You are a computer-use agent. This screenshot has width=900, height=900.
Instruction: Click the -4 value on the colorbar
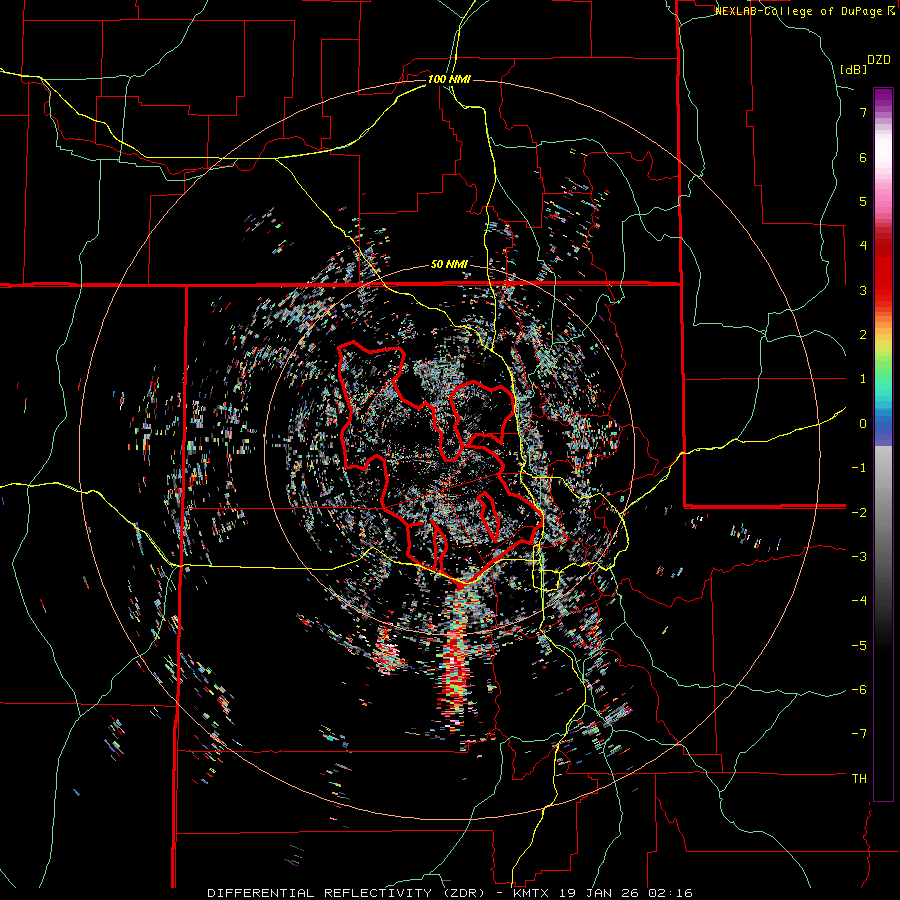tap(859, 601)
